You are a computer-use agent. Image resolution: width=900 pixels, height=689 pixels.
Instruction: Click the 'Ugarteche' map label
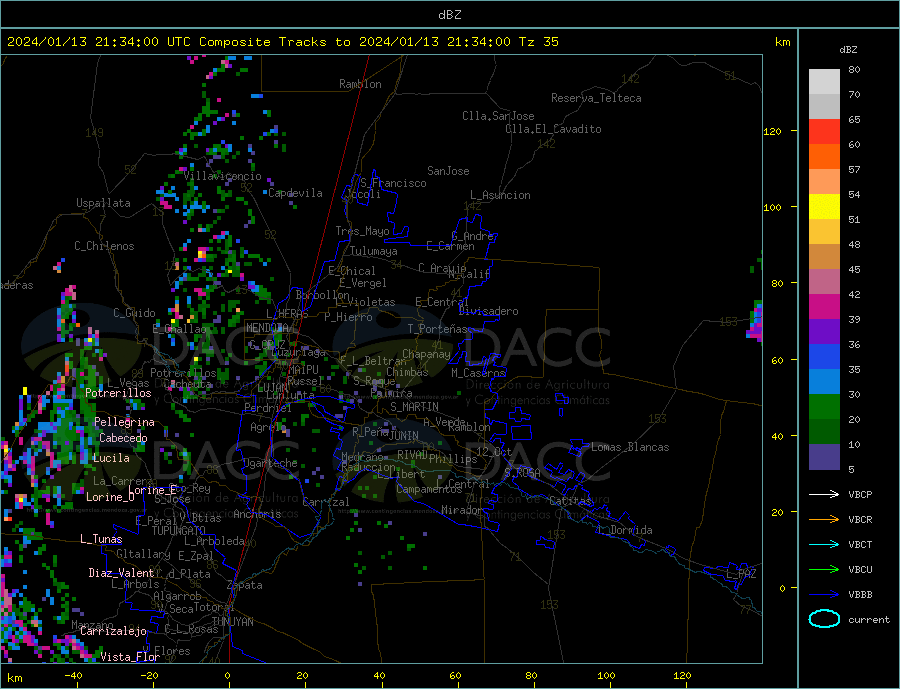point(270,463)
